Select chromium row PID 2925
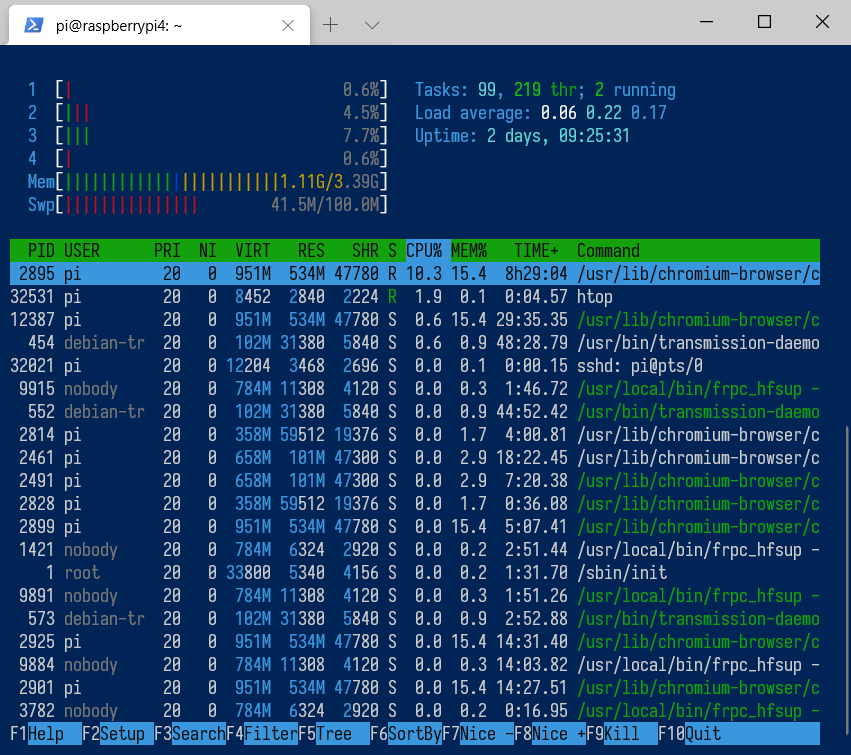 click(415, 642)
